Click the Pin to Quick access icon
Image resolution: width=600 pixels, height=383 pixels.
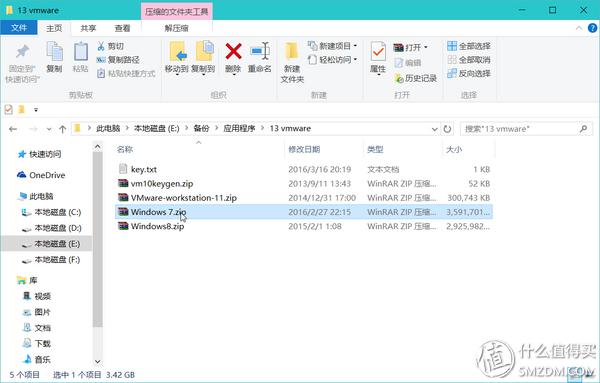(x=23, y=51)
